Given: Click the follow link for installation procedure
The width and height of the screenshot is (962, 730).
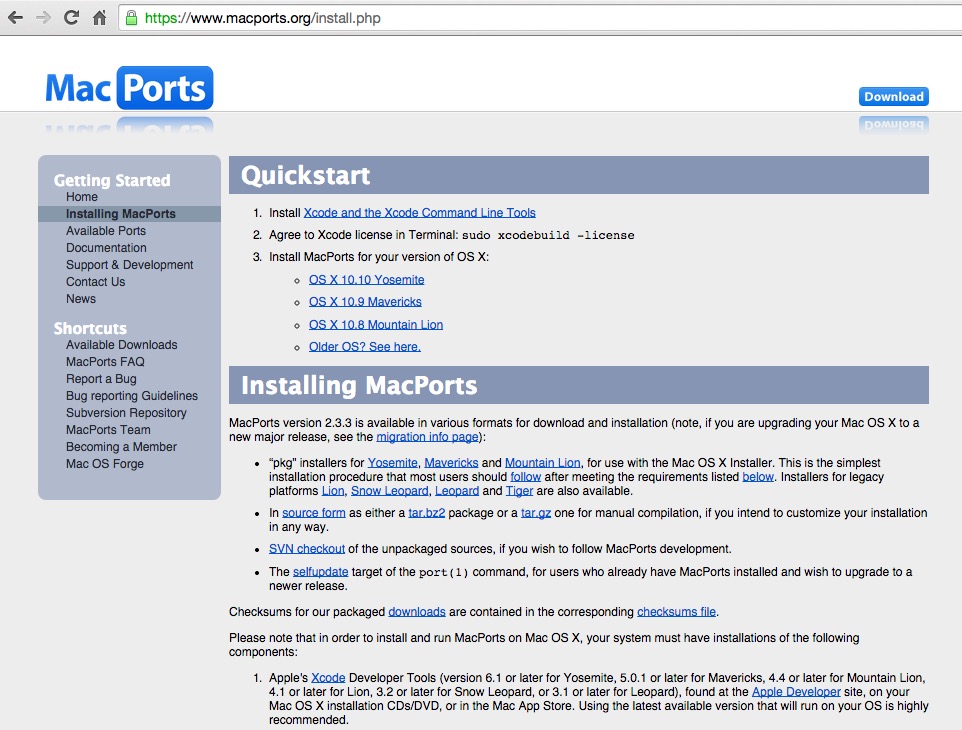Looking at the screenshot, I should [526, 477].
